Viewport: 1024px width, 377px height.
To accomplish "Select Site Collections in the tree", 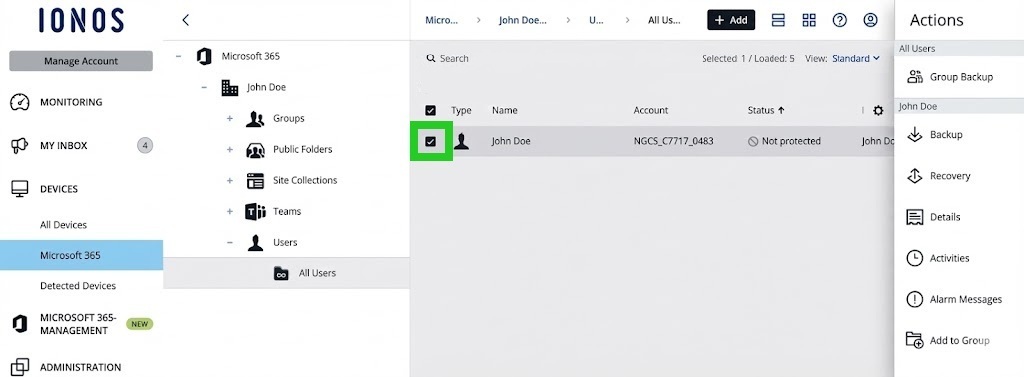I will pos(305,180).
